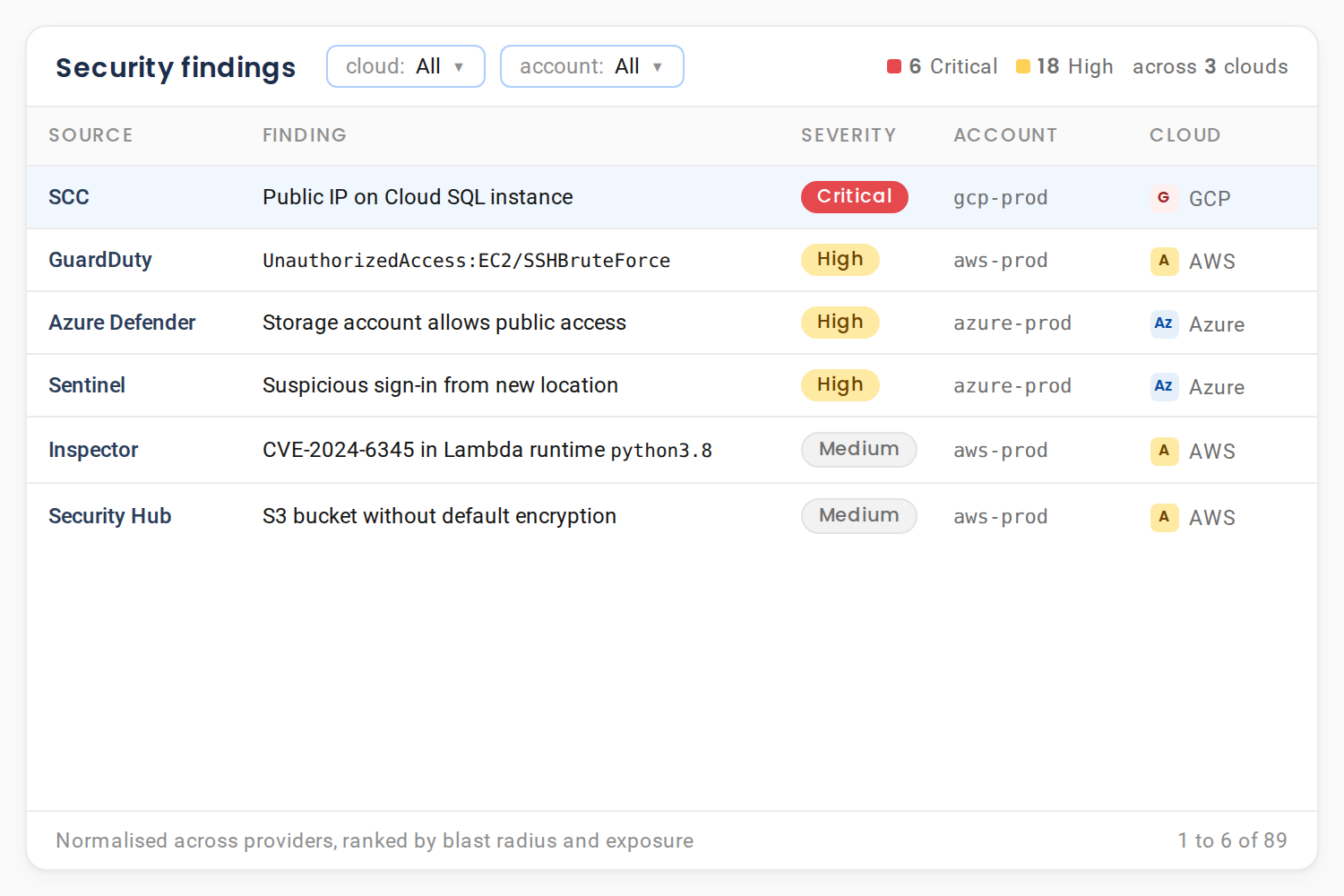Image resolution: width=1344 pixels, height=896 pixels.
Task: Click Medium badge in Security Hub row
Action: (859, 515)
